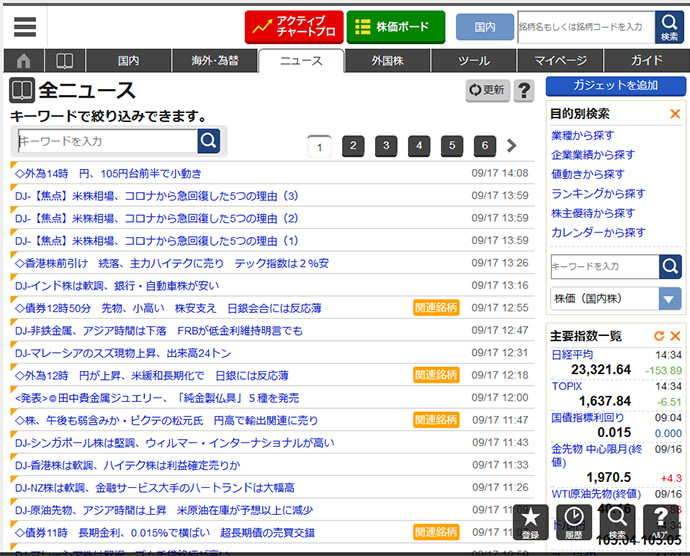
Task: Click the next page chevron arrow
Action: (511, 146)
